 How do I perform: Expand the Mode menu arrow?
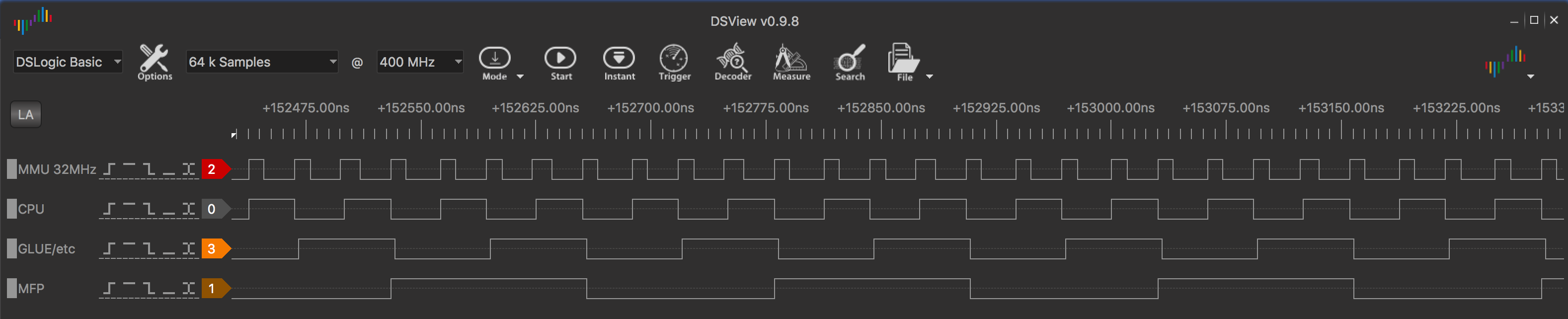click(x=520, y=77)
